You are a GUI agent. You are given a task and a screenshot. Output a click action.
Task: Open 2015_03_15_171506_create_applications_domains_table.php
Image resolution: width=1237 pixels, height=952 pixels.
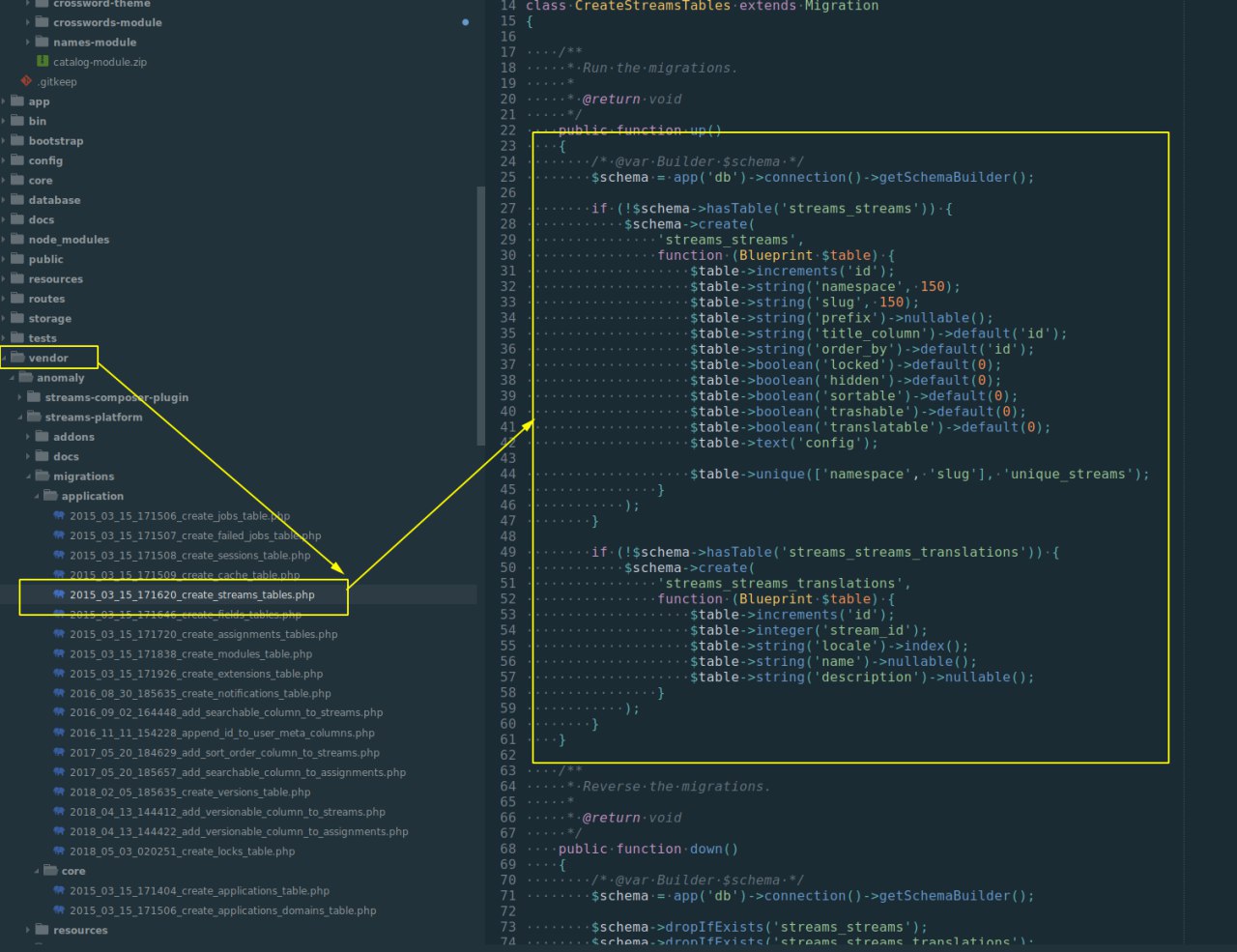pos(223,910)
